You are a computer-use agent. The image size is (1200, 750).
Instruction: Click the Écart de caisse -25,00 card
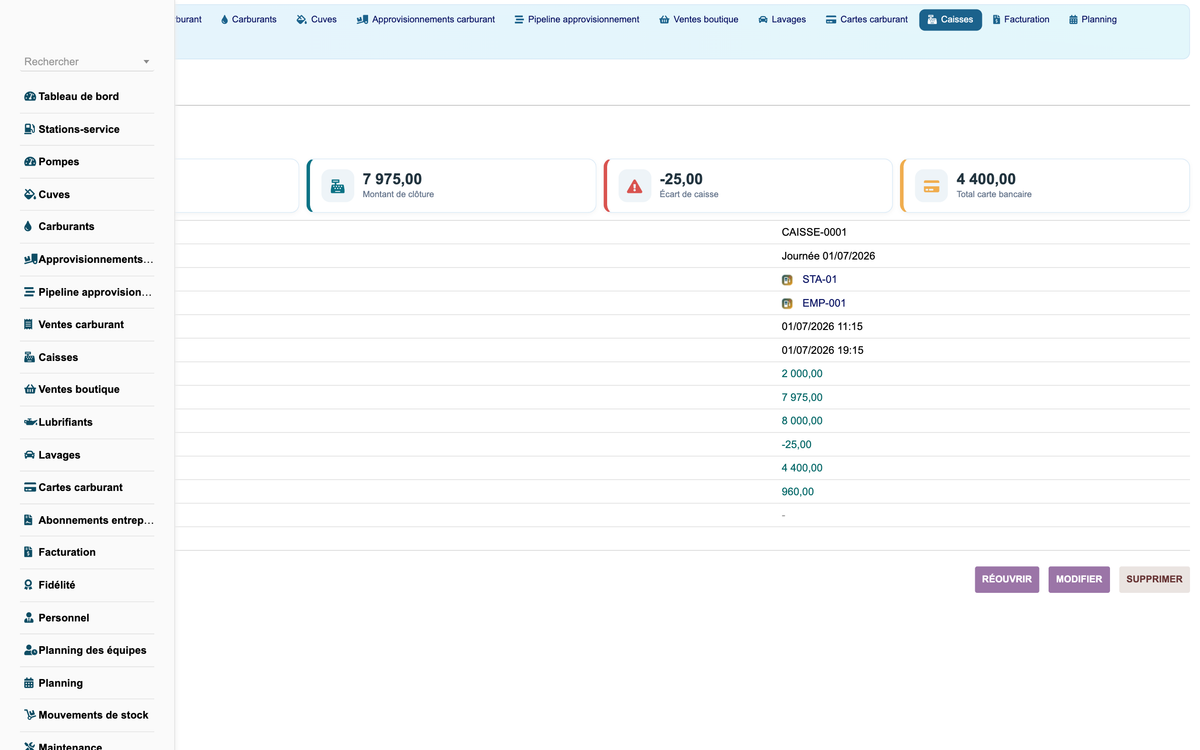[749, 186]
